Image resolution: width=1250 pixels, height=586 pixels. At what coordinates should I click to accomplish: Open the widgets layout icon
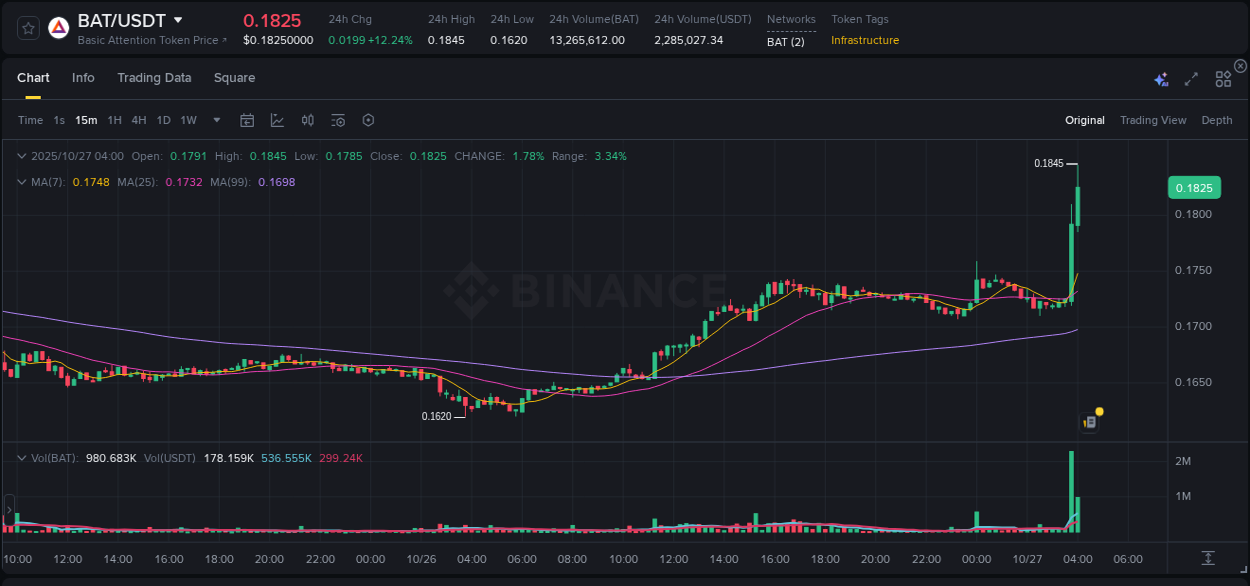(1222, 78)
